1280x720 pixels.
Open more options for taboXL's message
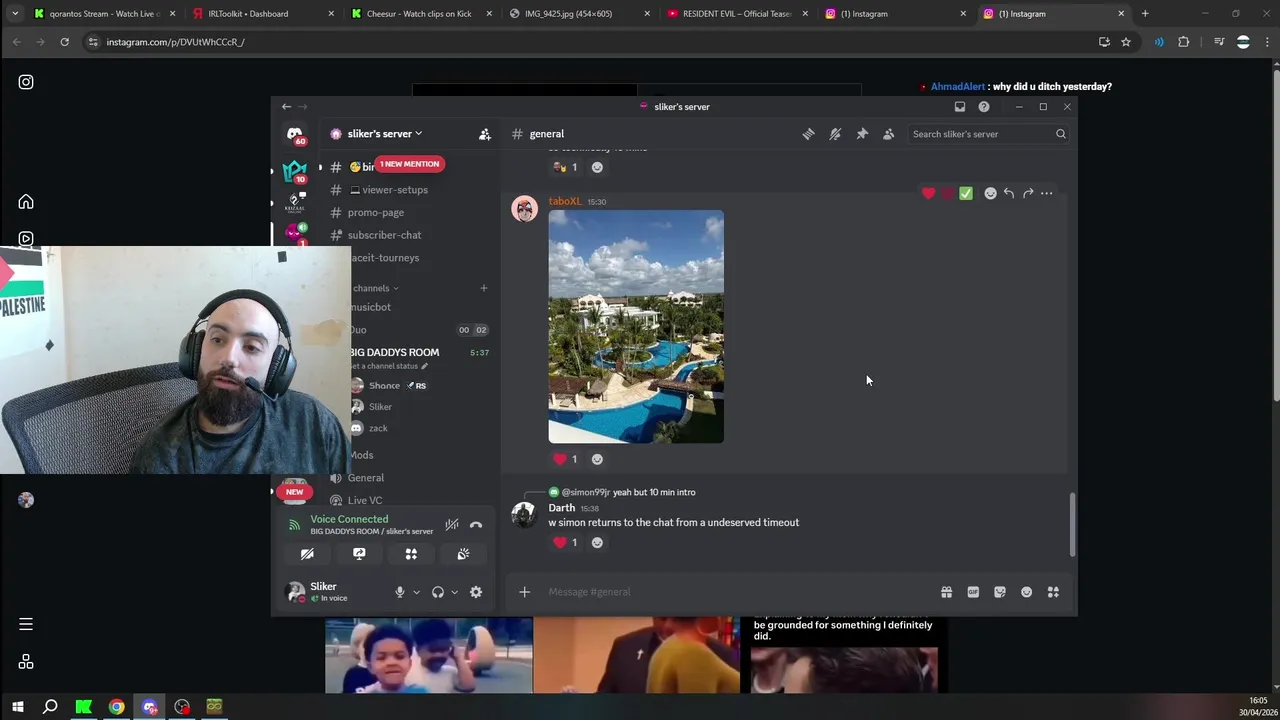click(1046, 193)
